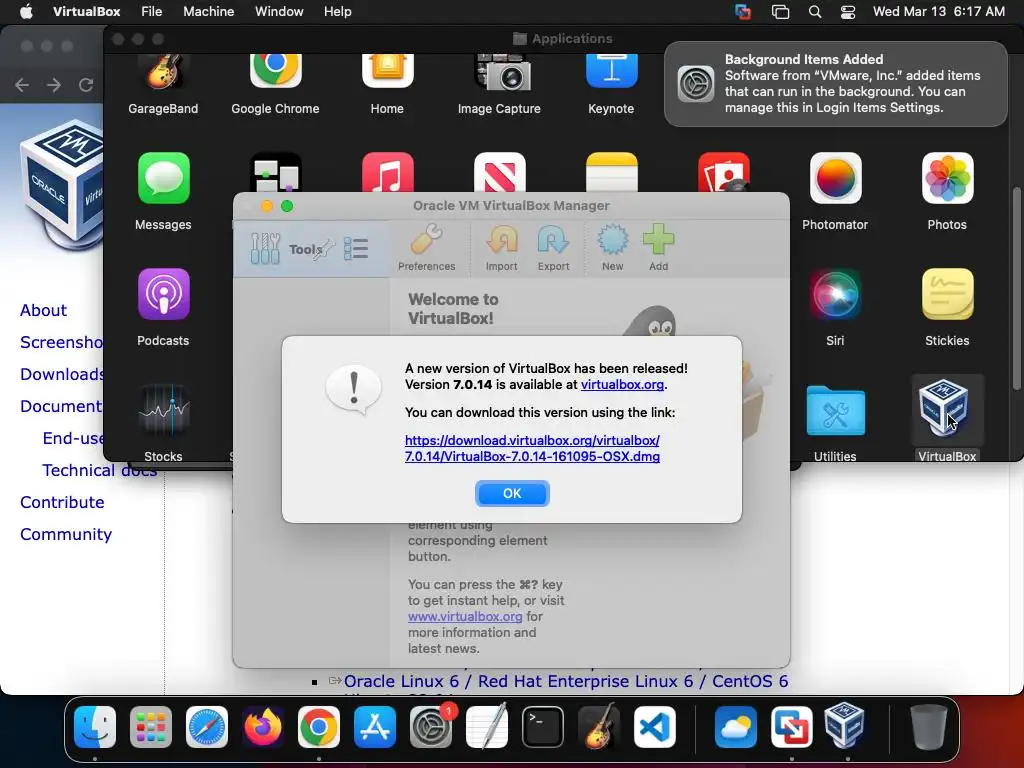1024x768 pixels.
Task: Open Launchpad from the Dock
Action: point(151,727)
